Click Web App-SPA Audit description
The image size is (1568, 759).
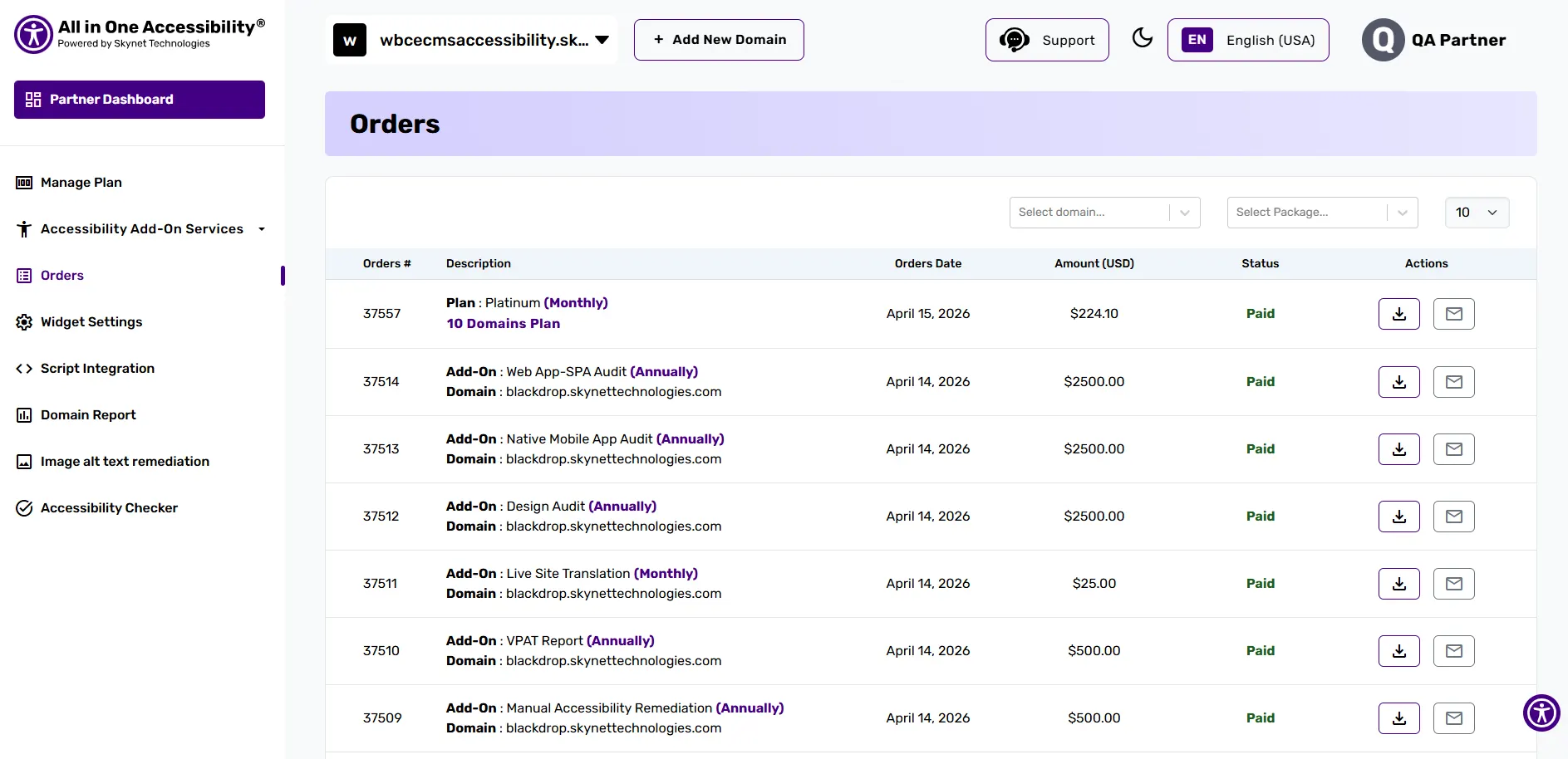tap(567, 372)
